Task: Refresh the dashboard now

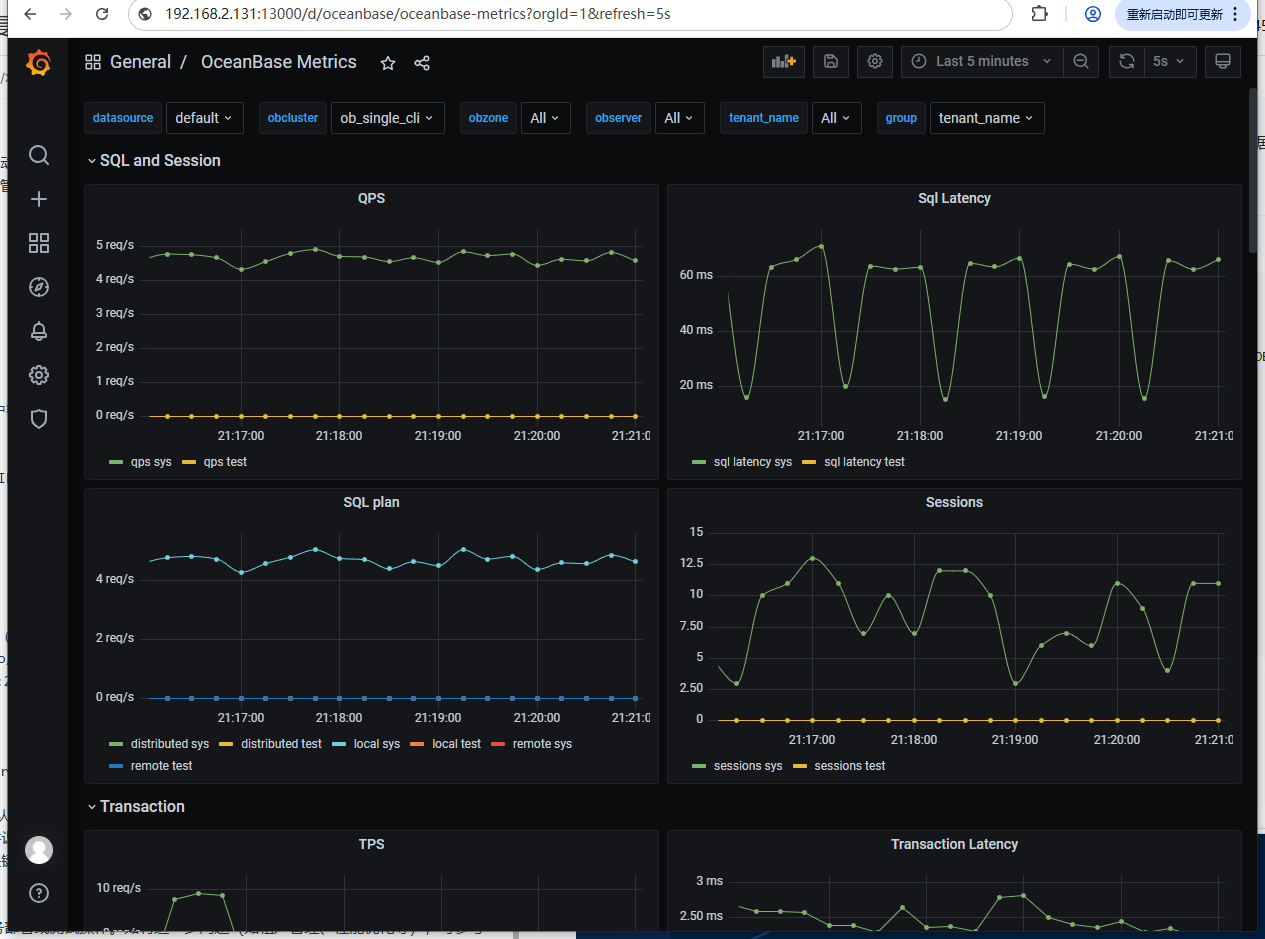Action: coord(1127,61)
